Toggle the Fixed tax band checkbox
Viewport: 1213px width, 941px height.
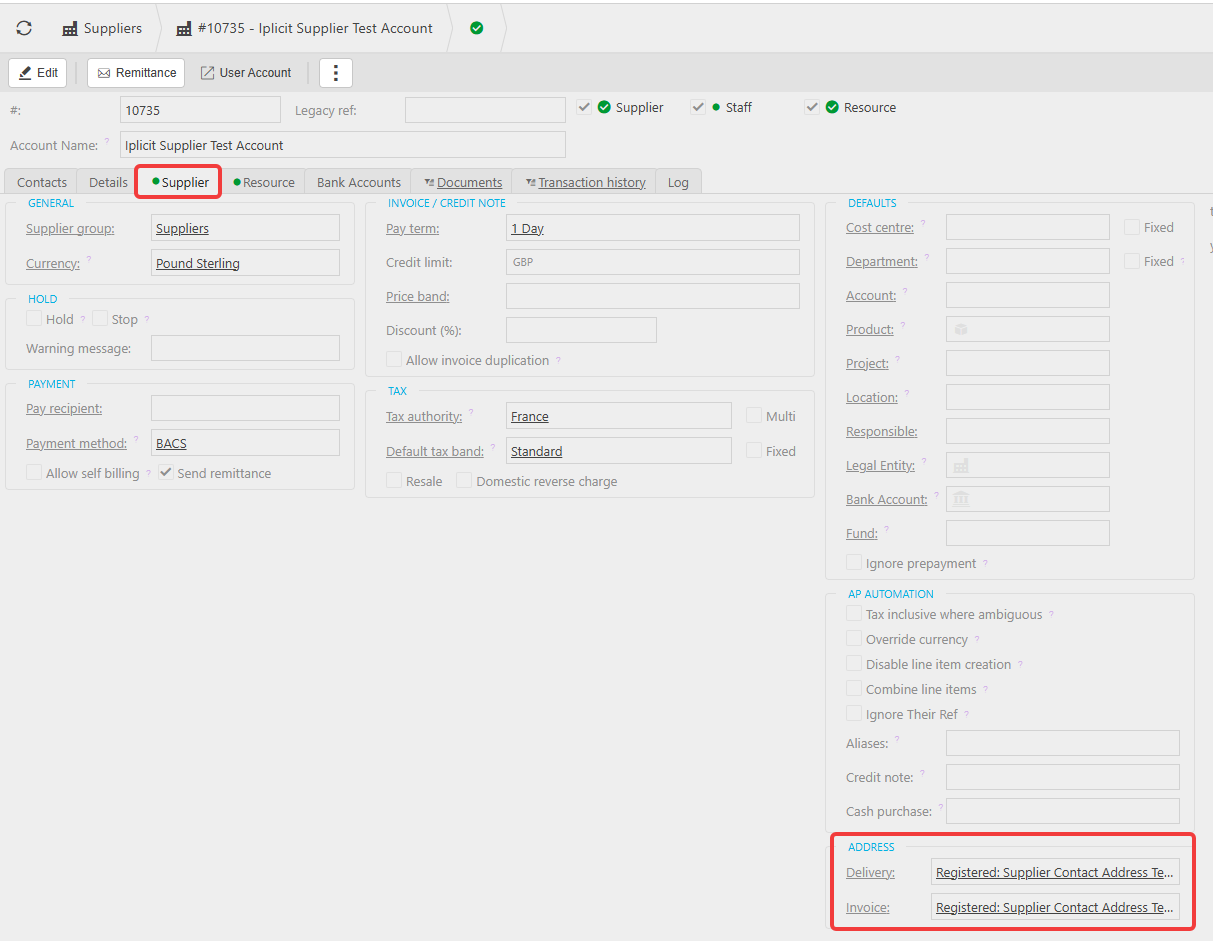pos(754,450)
